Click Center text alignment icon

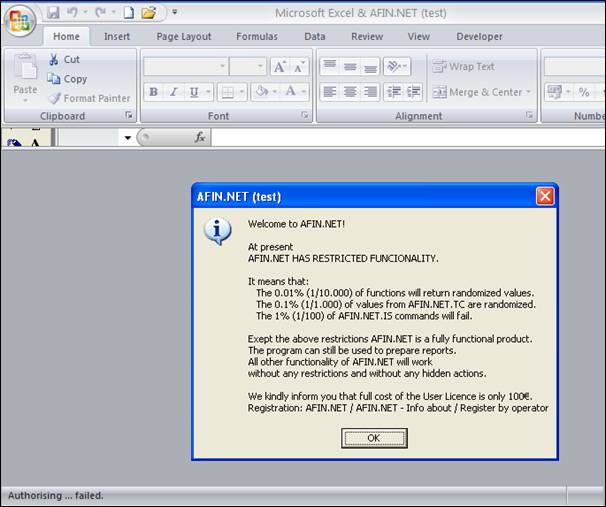350,92
